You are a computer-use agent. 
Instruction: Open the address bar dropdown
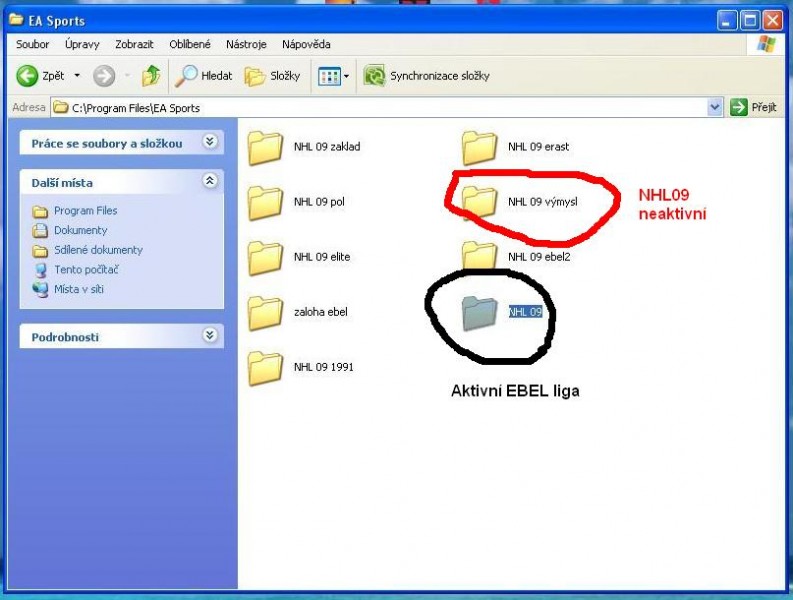point(715,107)
